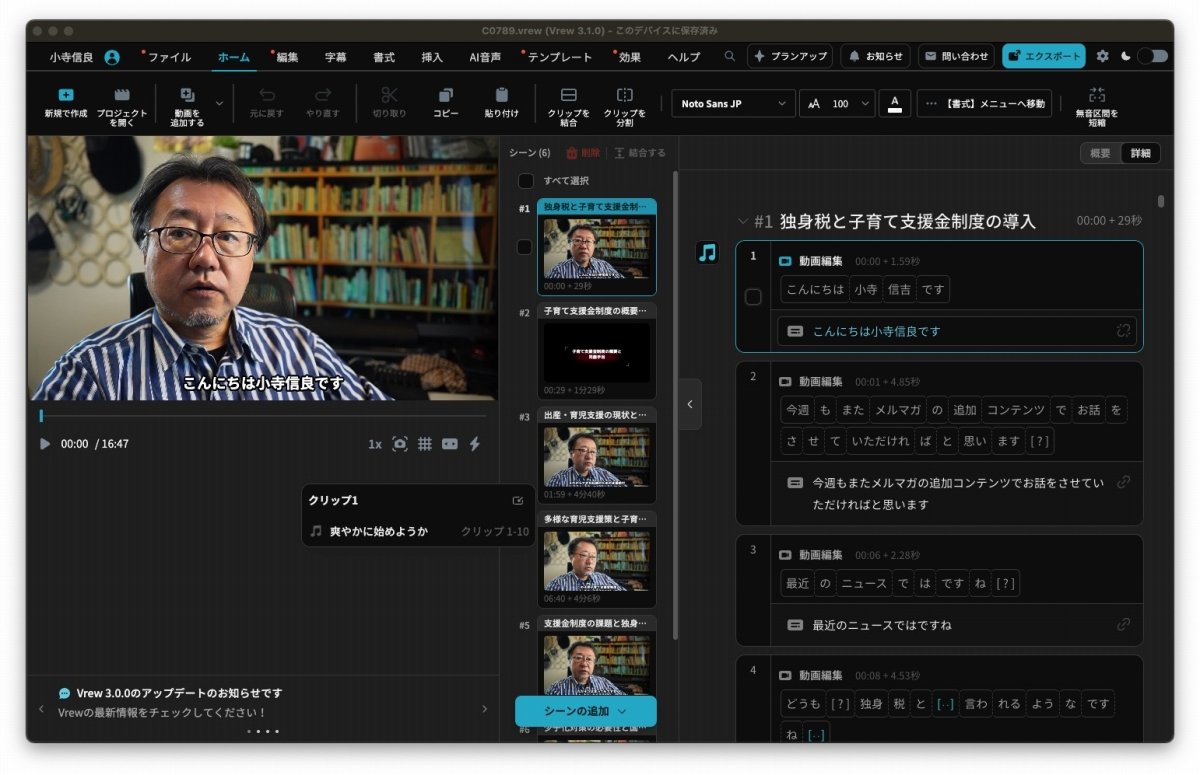Show the grid overlay icon under the preview
1200x775 pixels.
pyautogui.click(x=425, y=442)
